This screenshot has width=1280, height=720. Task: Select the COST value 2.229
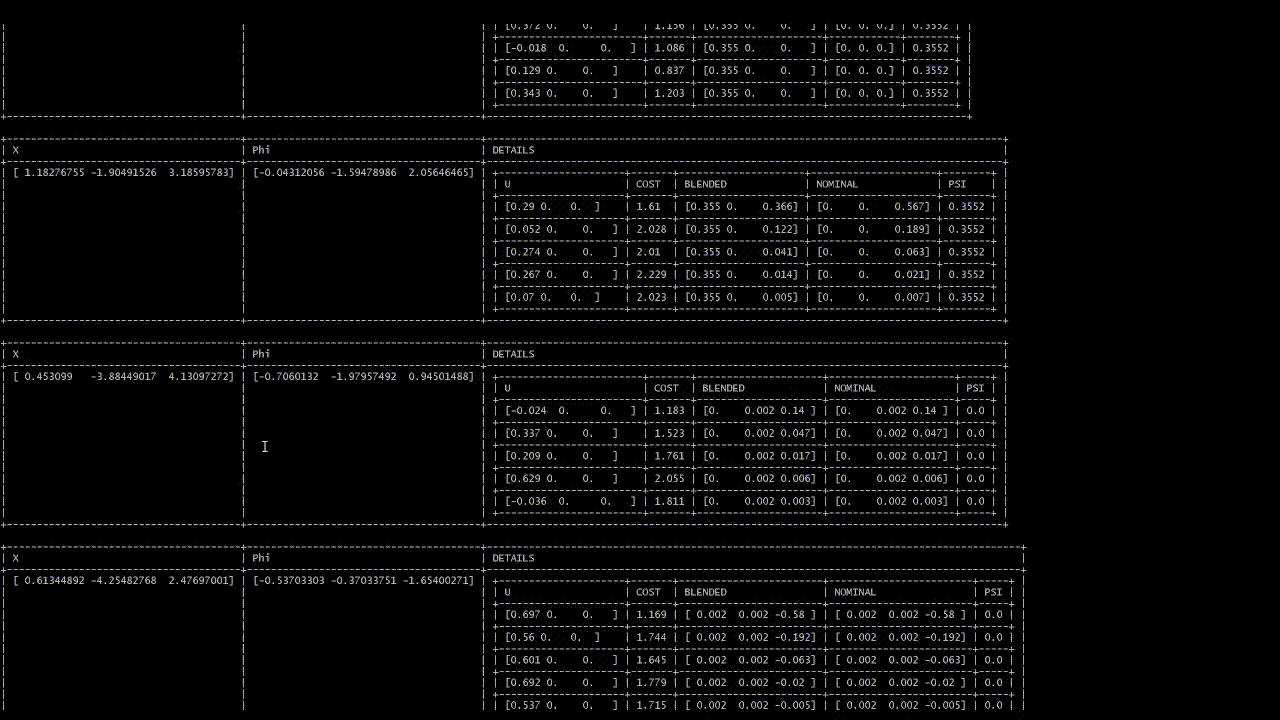coord(651,274)
